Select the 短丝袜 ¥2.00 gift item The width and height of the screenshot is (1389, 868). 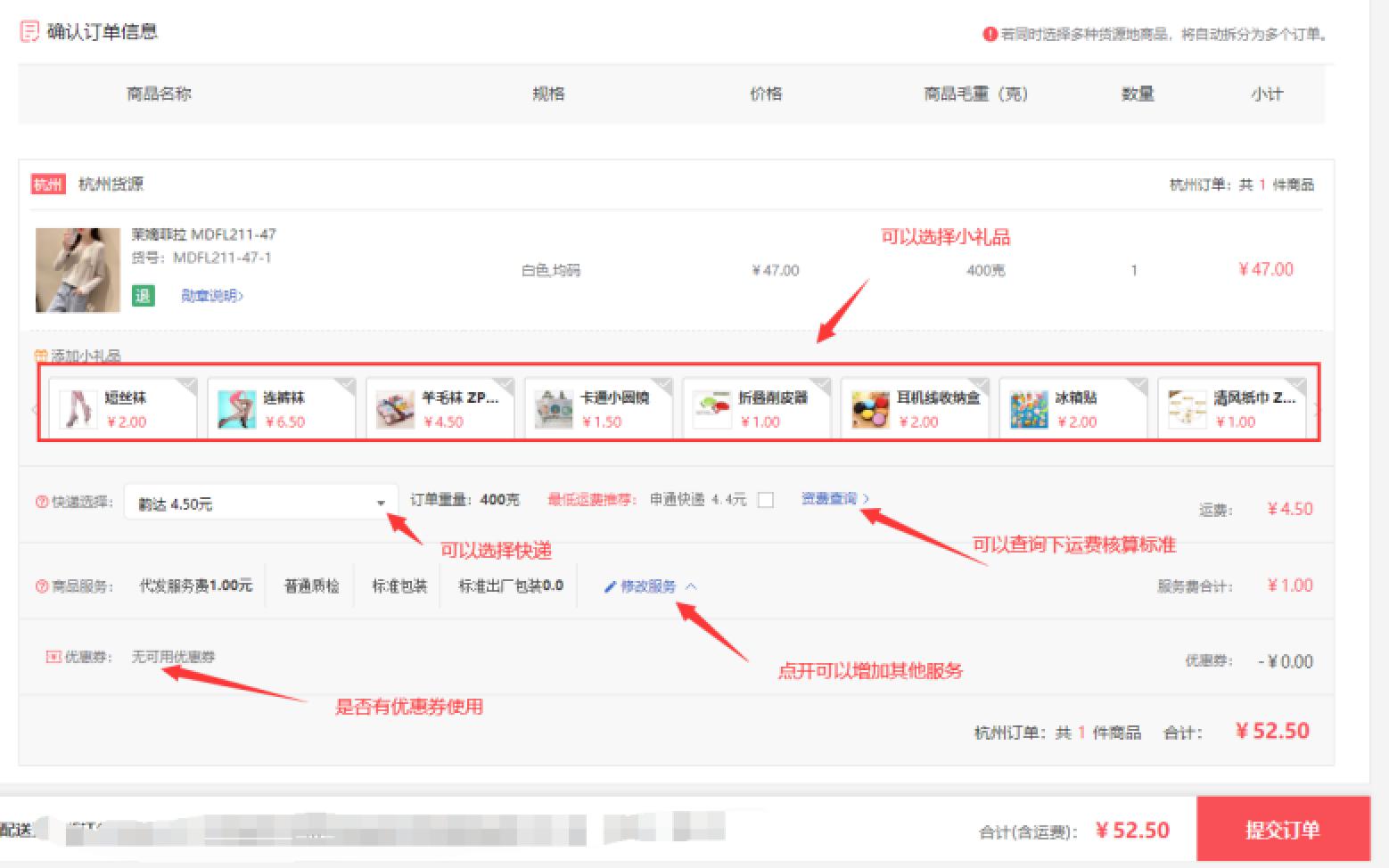click(122, 409)
